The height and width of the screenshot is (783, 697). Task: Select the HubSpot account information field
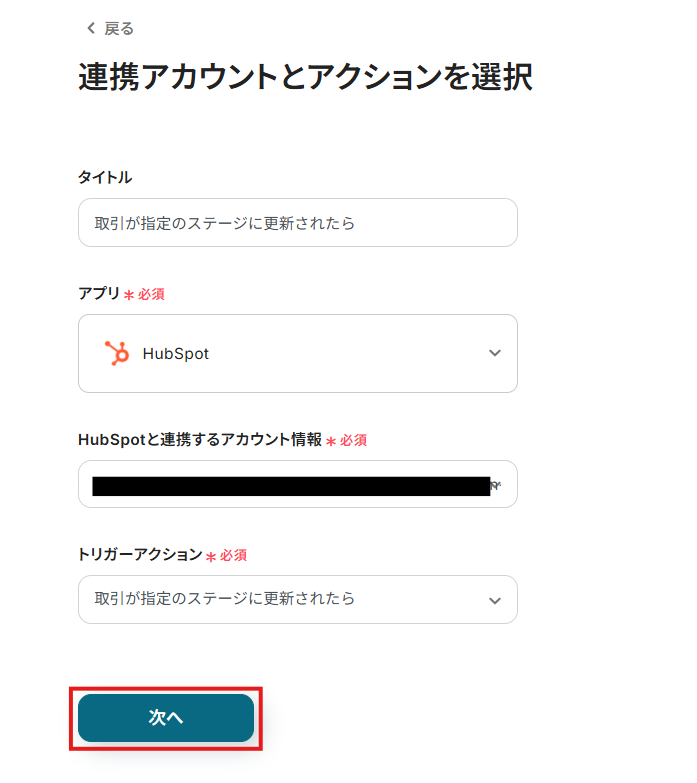coord(297,485)
